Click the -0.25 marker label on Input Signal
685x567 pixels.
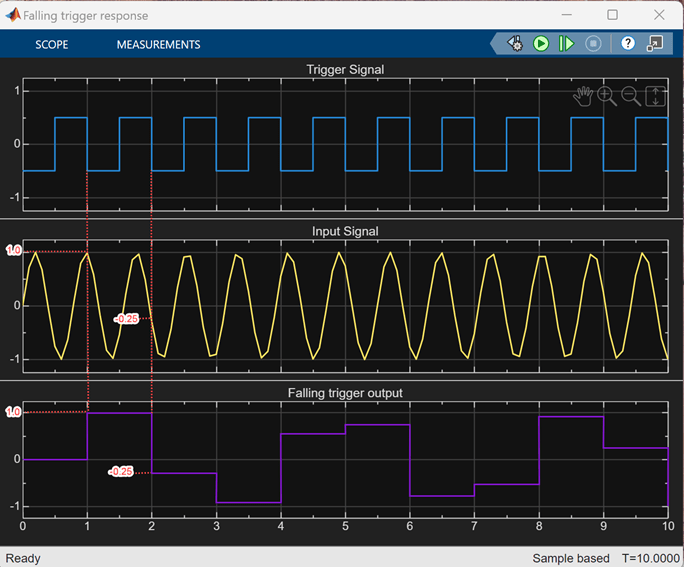point(127,319)
